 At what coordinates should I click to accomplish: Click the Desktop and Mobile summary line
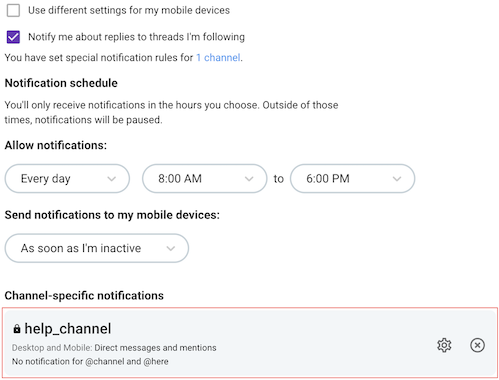[114, 348]
